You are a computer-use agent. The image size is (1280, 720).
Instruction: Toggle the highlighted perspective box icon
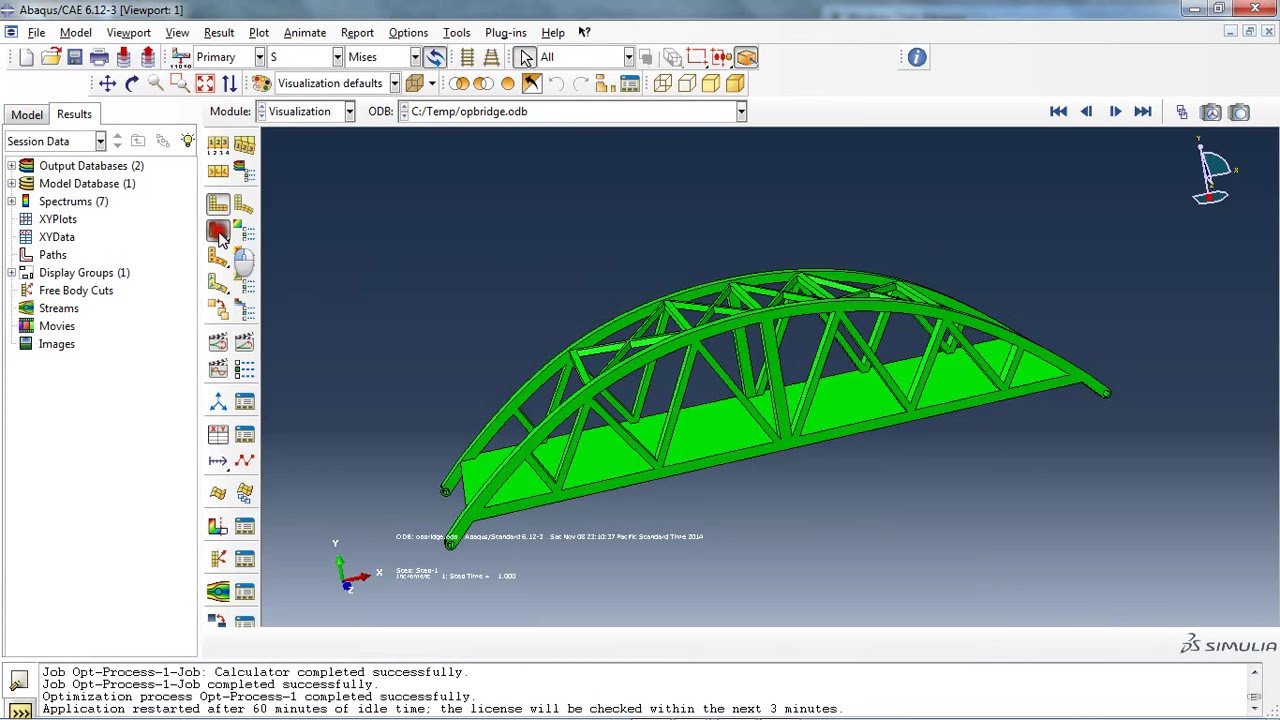coord(746,57)
